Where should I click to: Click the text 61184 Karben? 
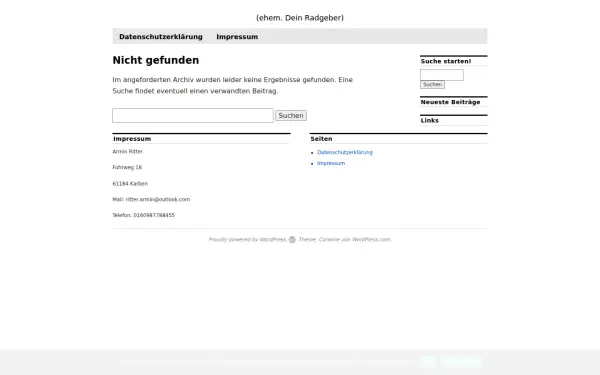130,184
